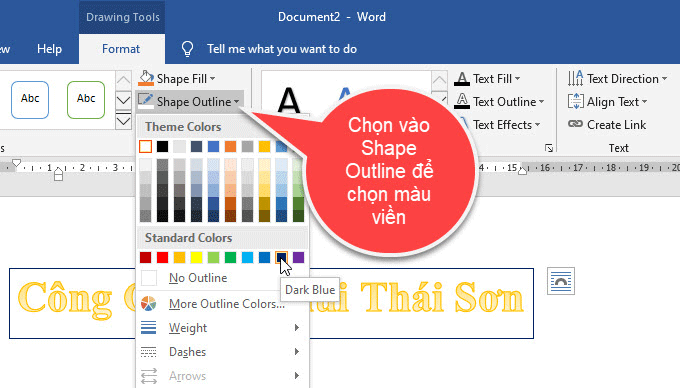This screenshot has height=388, width=680.
Task: Select the Purple standard color swatch
Action: pos(298,258)
